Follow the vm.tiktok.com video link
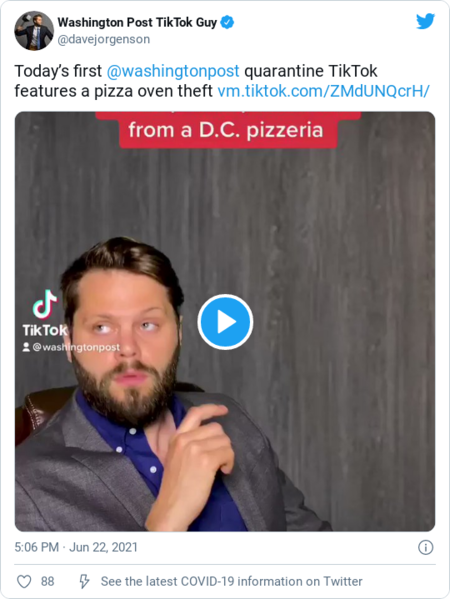The height and width of the screenshot is (599, 450). (x=324, y=91)
